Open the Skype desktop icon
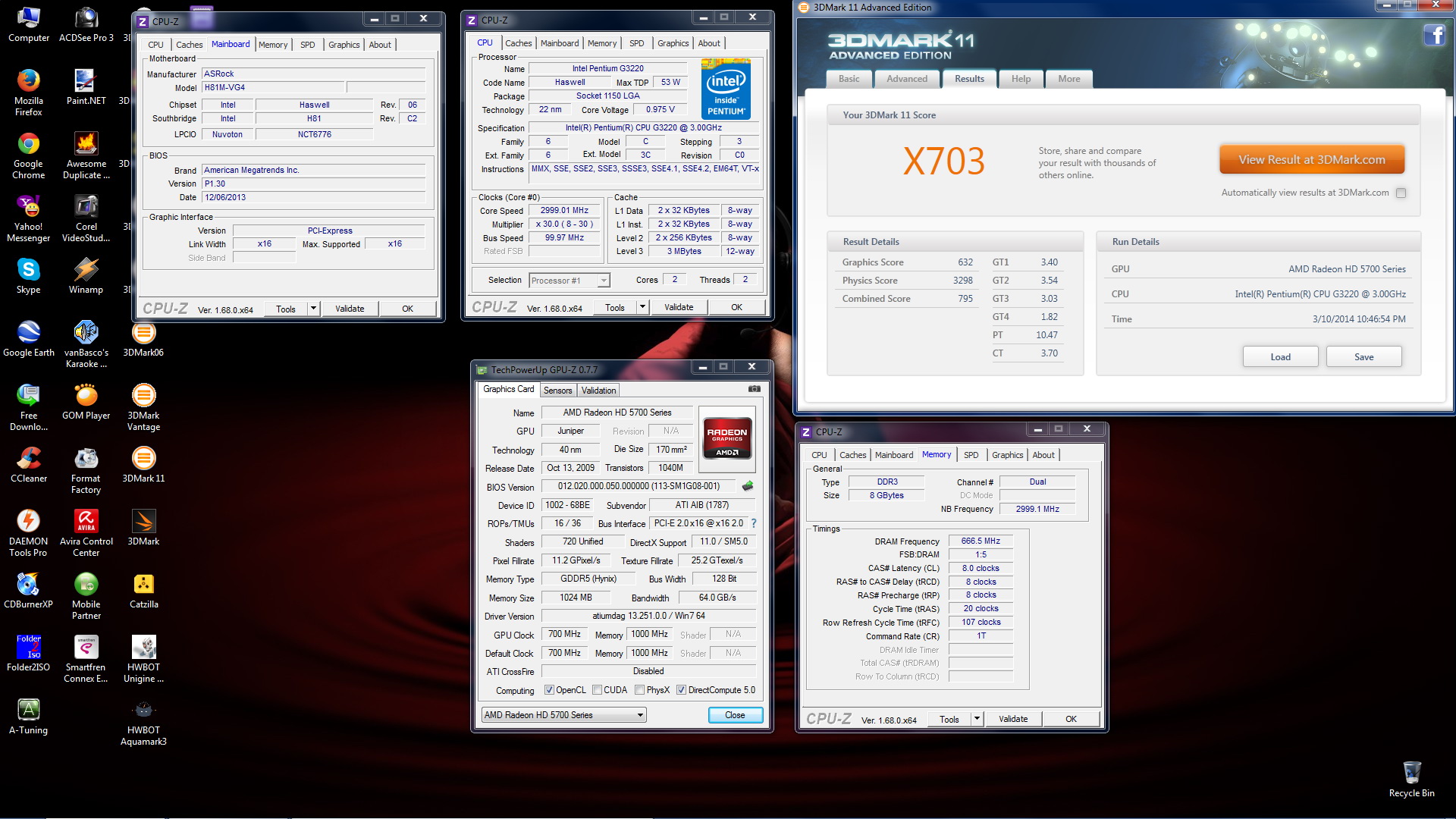Image resolution: width=1456 pixels, height=819 pixels. 28,276
